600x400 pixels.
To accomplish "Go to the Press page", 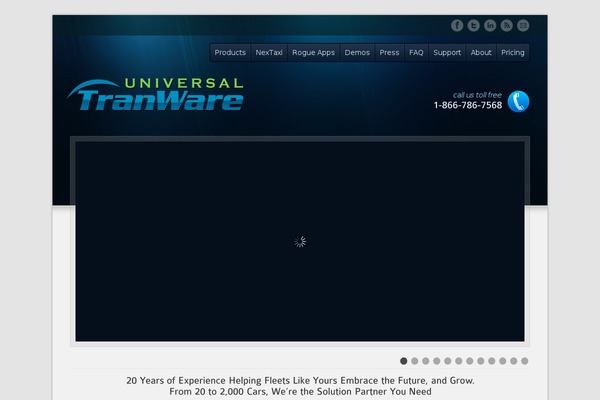I will tap(389, 52).
